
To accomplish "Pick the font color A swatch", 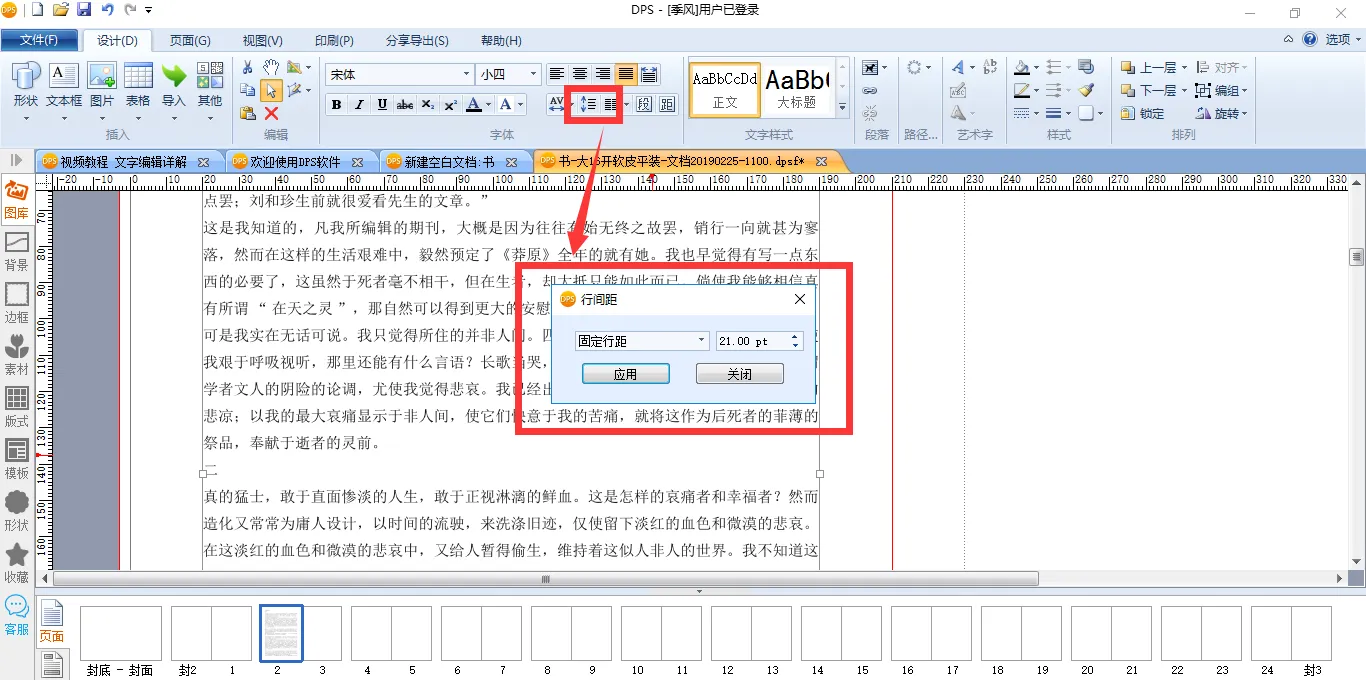I will tap(474, 105).
